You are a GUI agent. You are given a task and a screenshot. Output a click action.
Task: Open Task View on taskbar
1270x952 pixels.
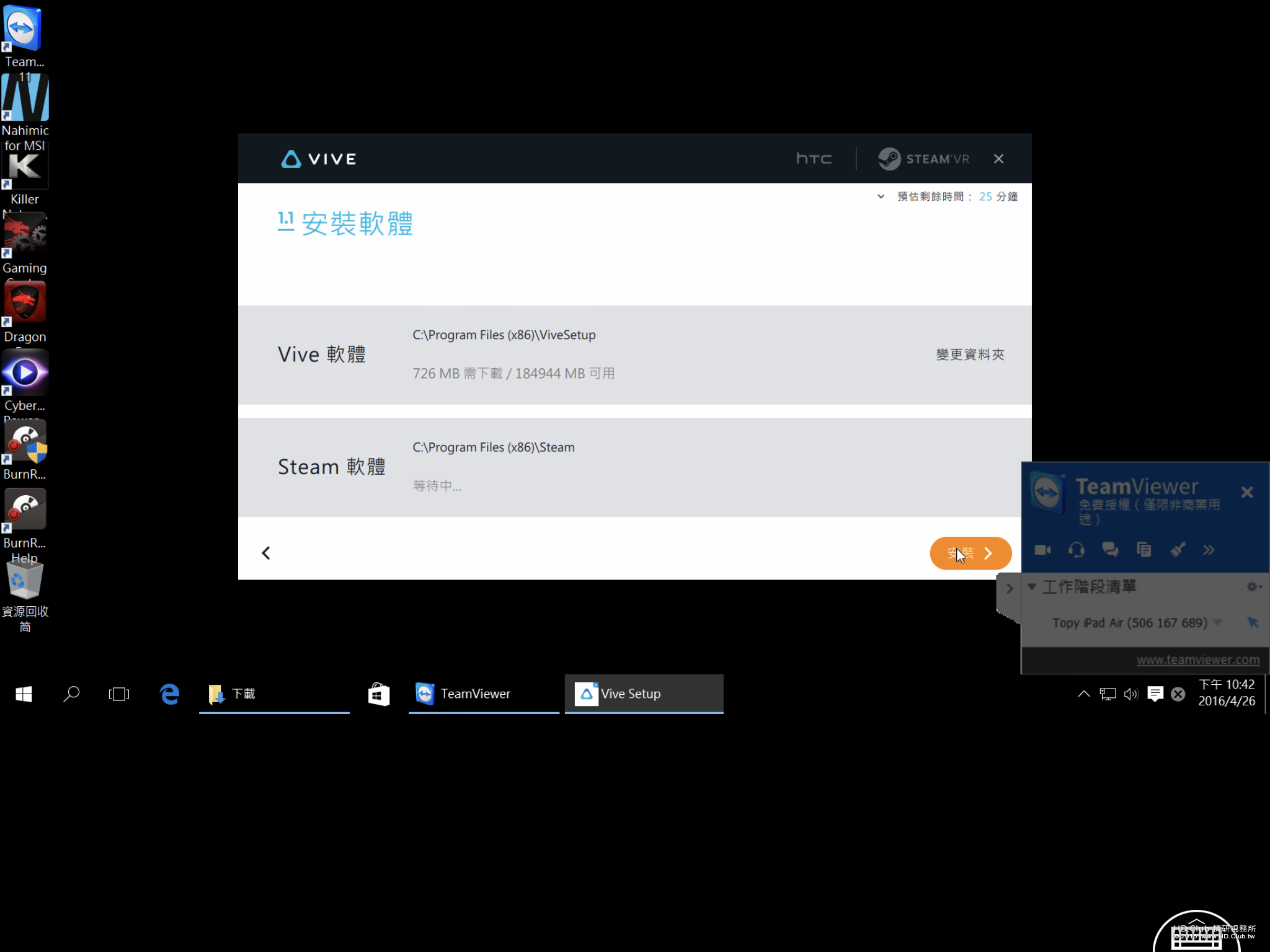tap(118, 694)
